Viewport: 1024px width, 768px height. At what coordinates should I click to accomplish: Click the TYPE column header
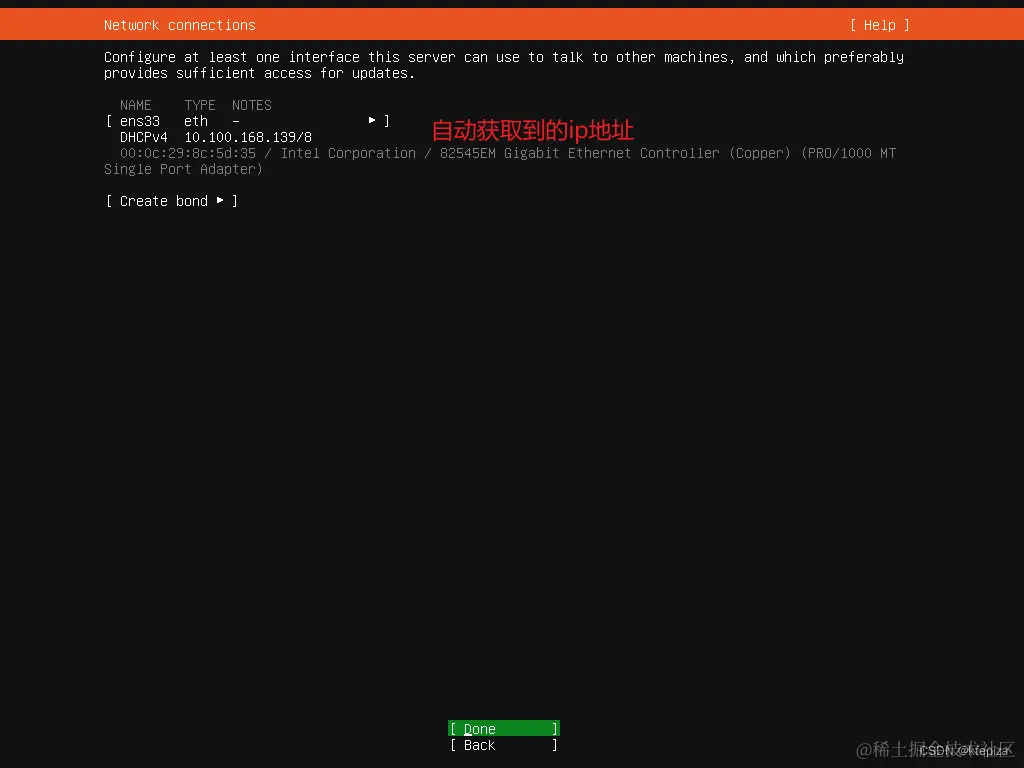199,105
